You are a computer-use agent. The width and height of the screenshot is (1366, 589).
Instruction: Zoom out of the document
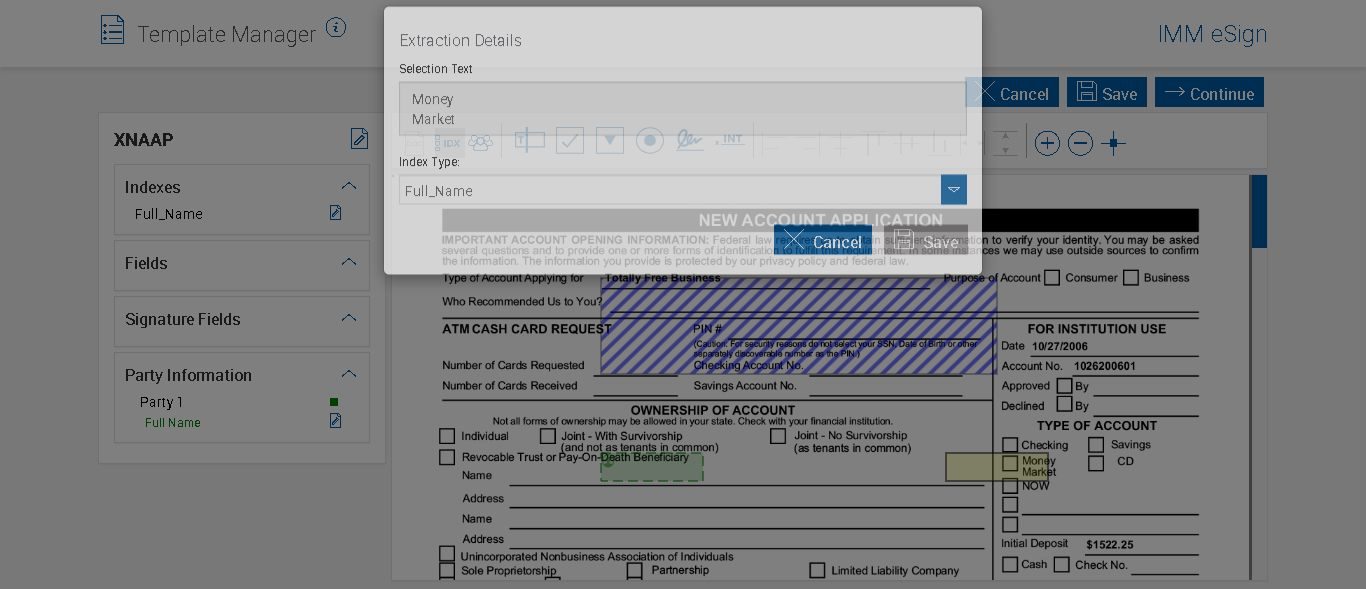click(1080, 143)
